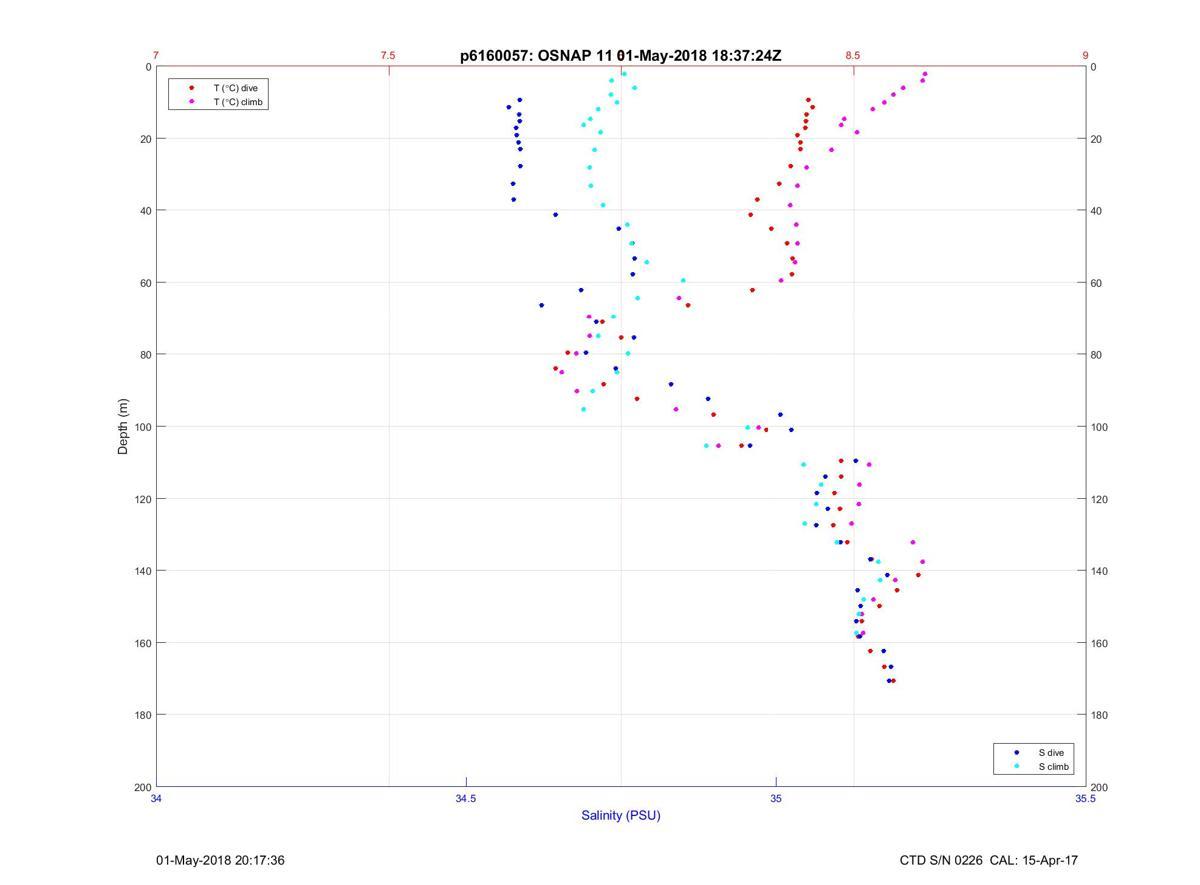Click the 'S dive' legend label
This screenshot has width=1200, height=885.
1050,752
